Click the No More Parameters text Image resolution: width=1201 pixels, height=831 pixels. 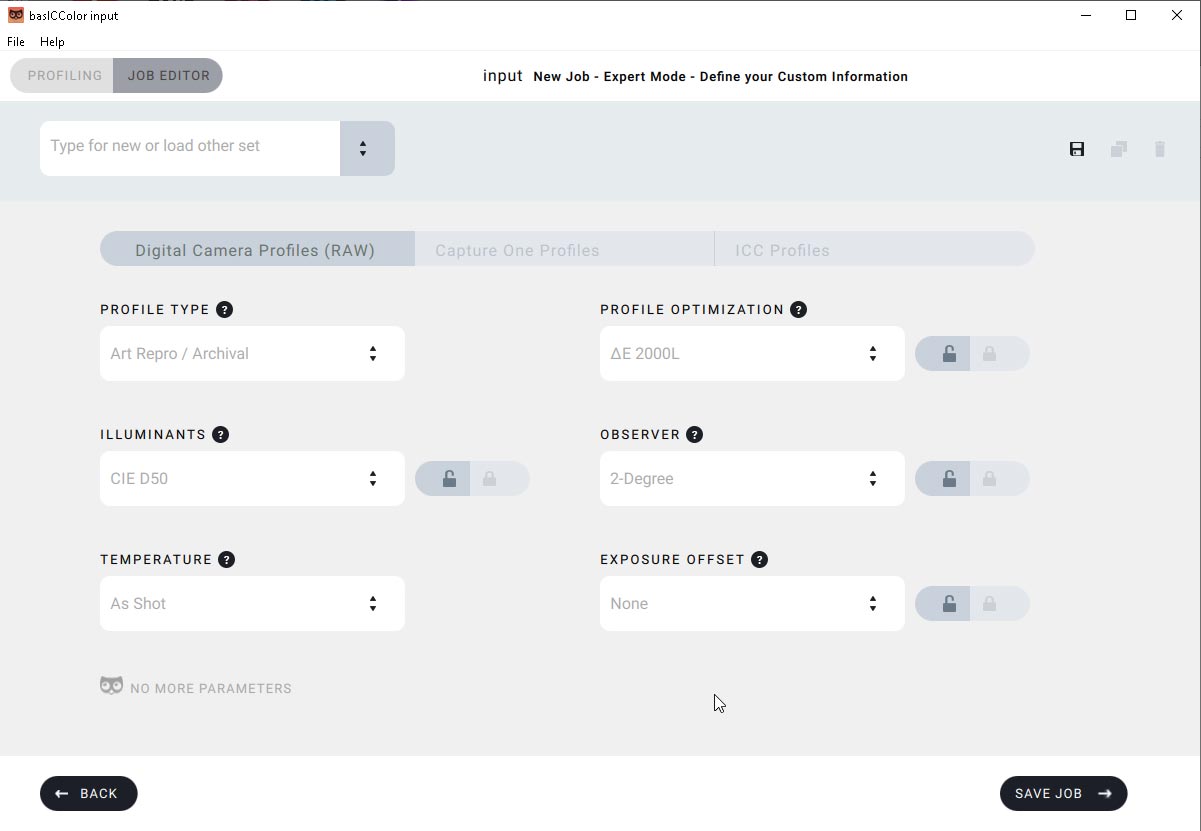211,688
